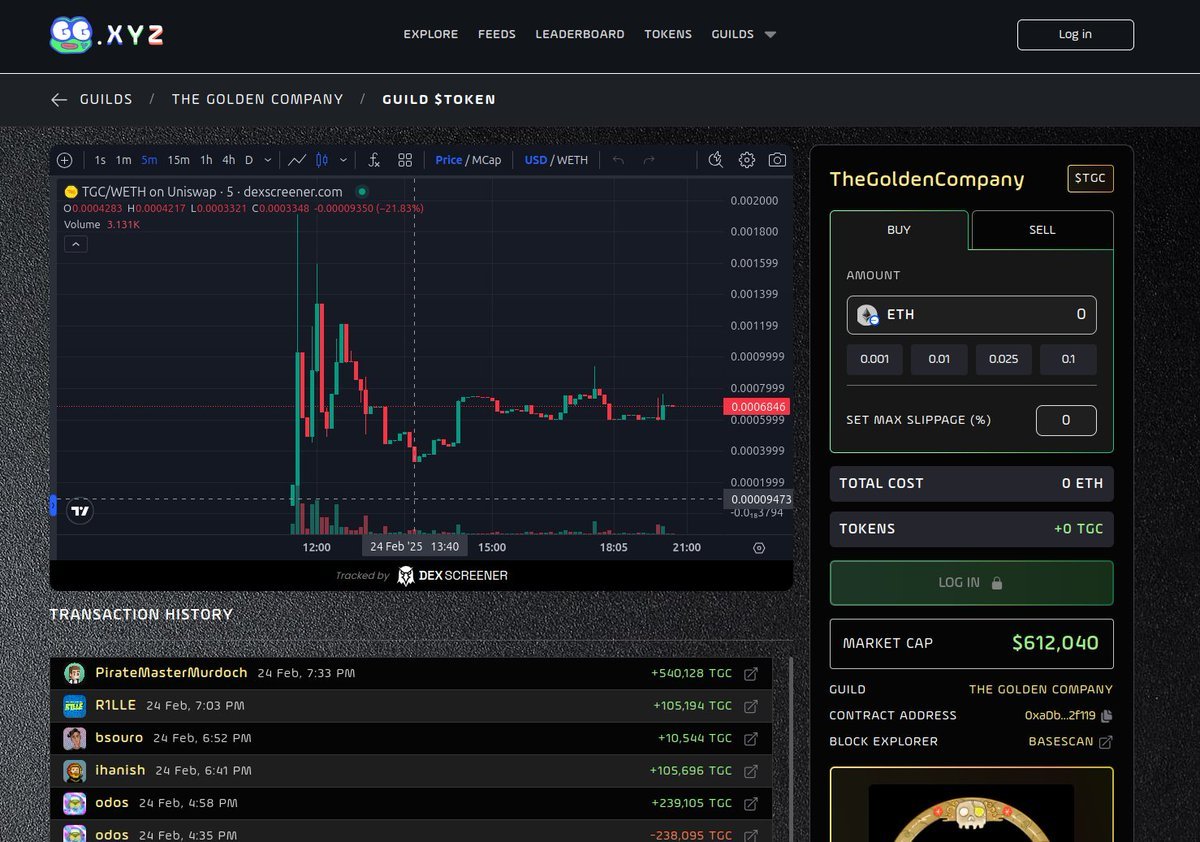
Task: Switch chart denomination to WETH
Action: pyautogui.click(x=573, y=160)
